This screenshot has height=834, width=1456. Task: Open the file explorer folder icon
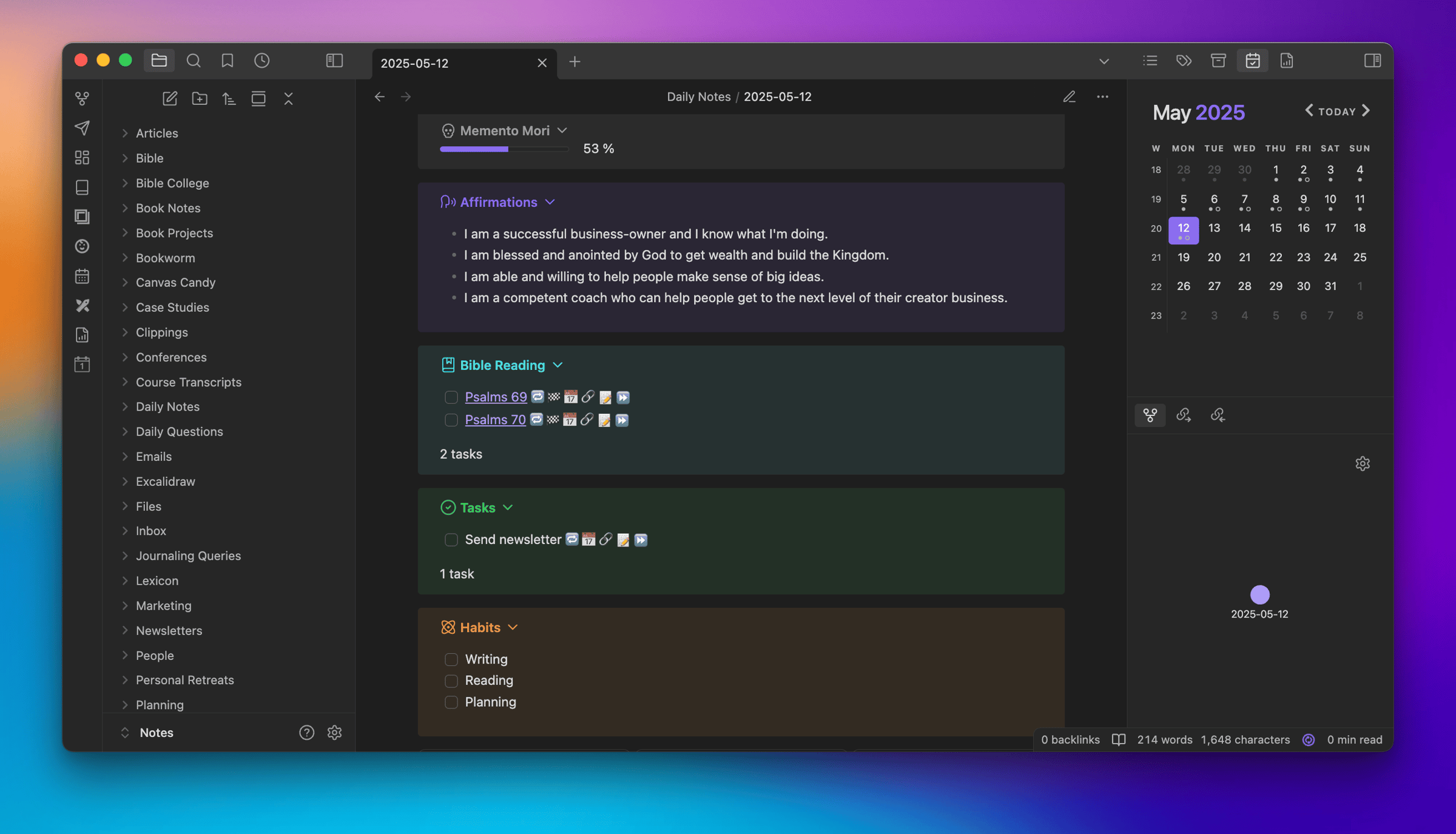[159, 61]
